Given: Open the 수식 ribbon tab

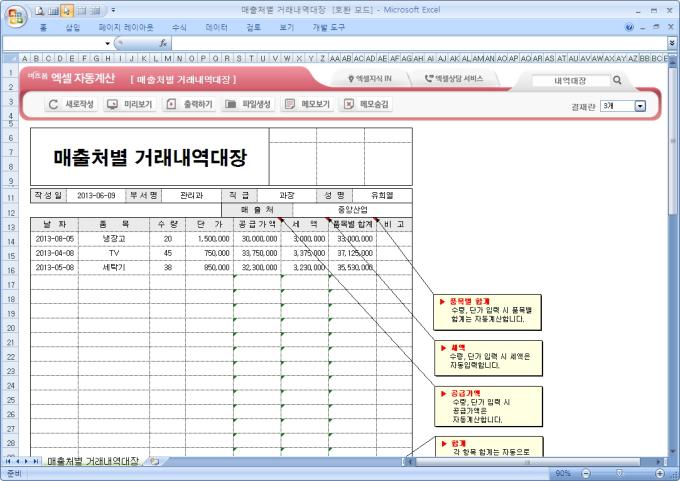Looking at the screenshot, I should pos(179,28).
